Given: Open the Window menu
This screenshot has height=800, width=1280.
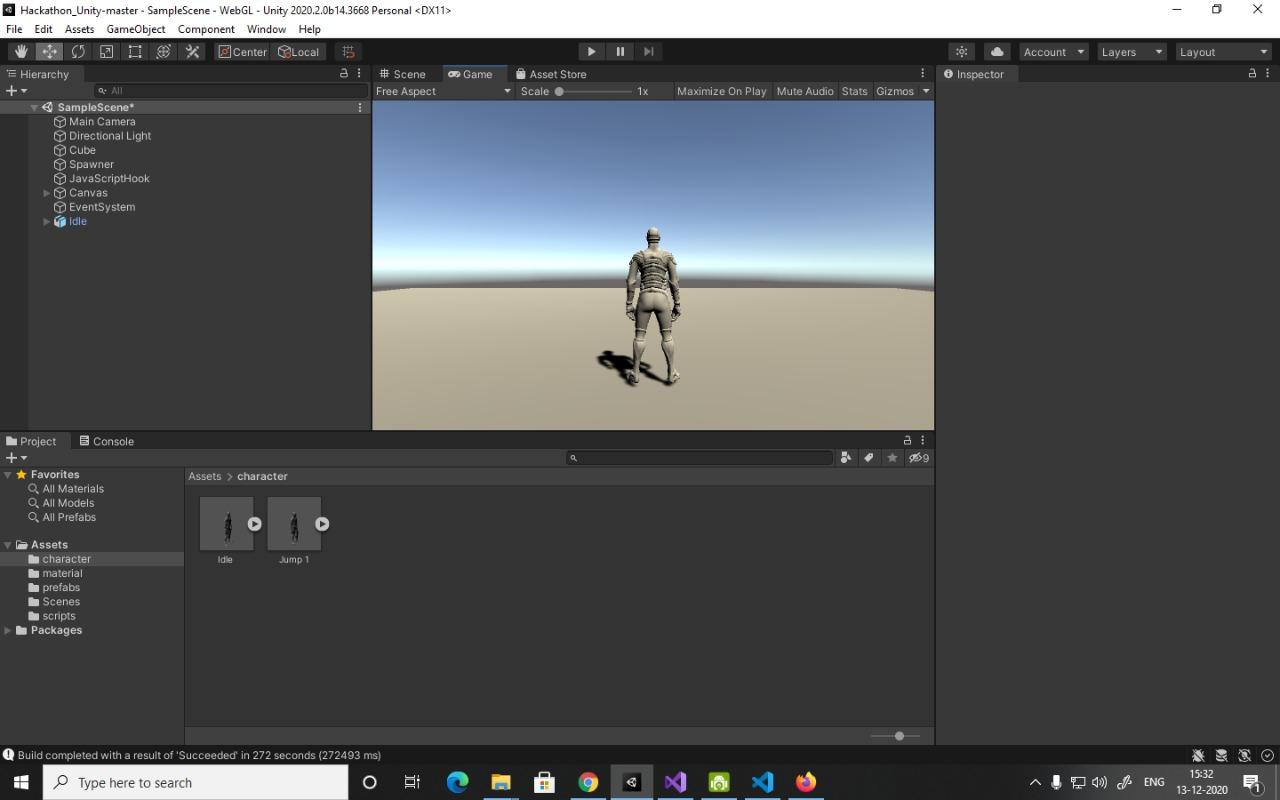Looking at the screenshot, I should (x=266, y=29).
